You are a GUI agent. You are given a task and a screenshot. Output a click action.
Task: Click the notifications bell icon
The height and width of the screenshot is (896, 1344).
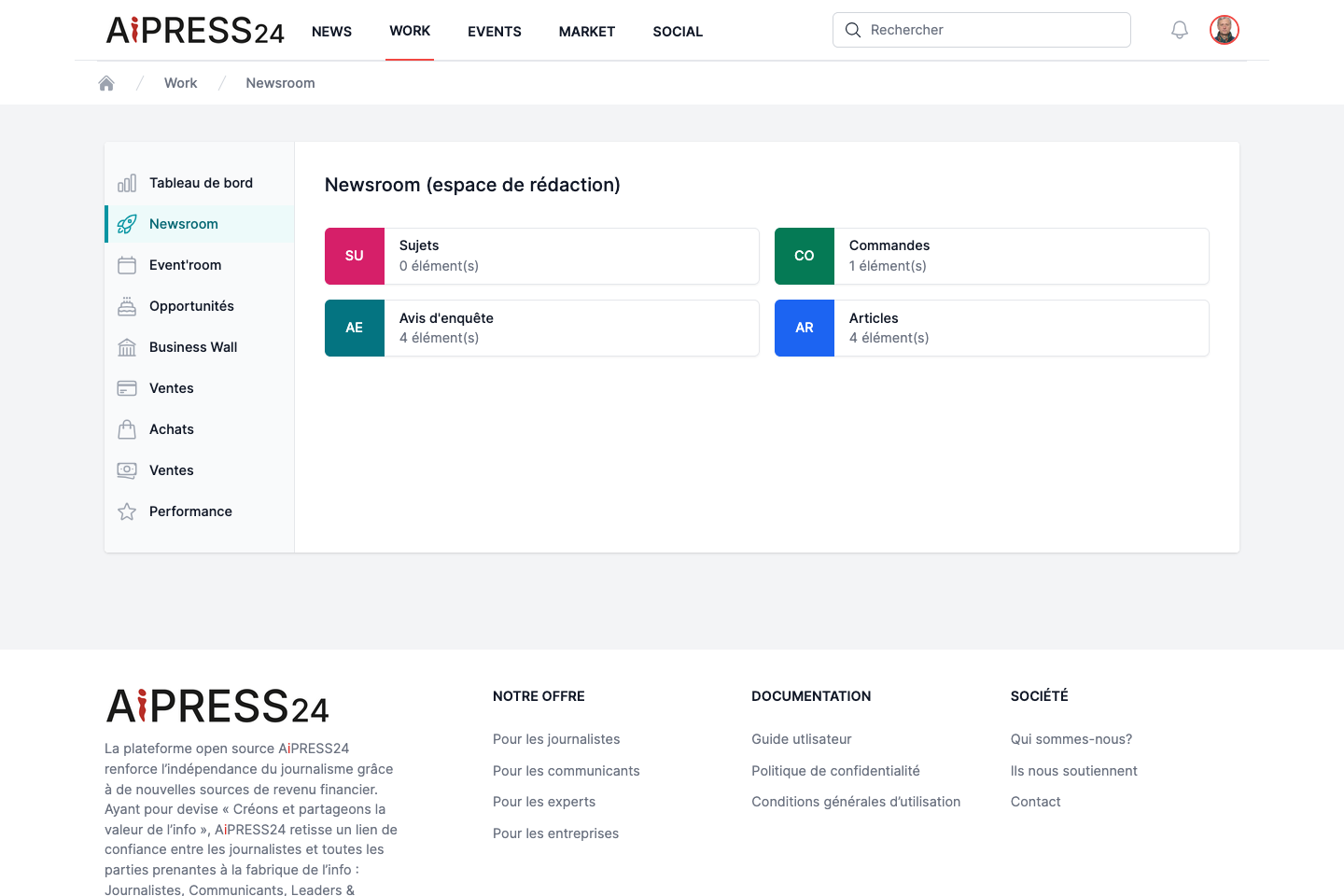point(1180,30)
